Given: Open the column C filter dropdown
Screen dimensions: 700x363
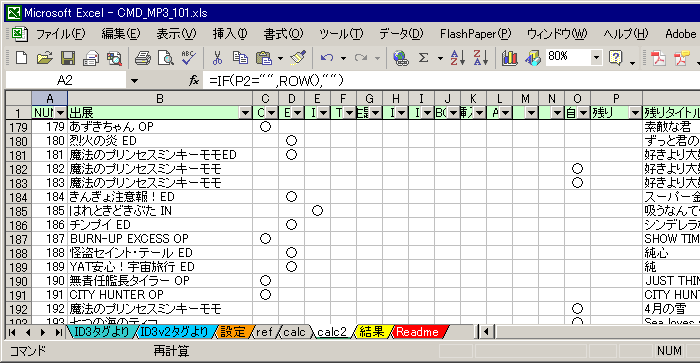Looking at the screenshot, I should point(271,113).
